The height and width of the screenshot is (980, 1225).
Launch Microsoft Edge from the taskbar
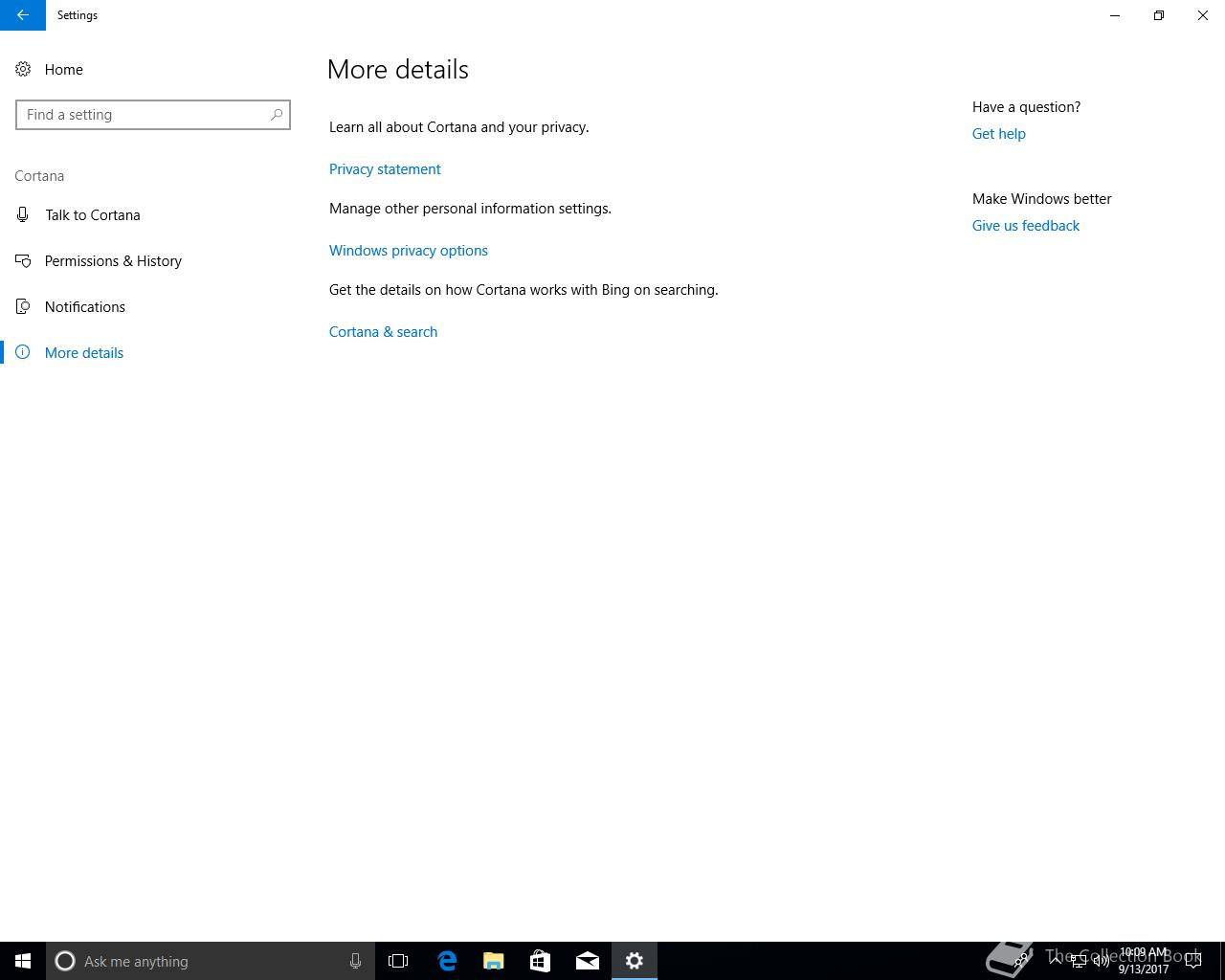click(446, 961)
